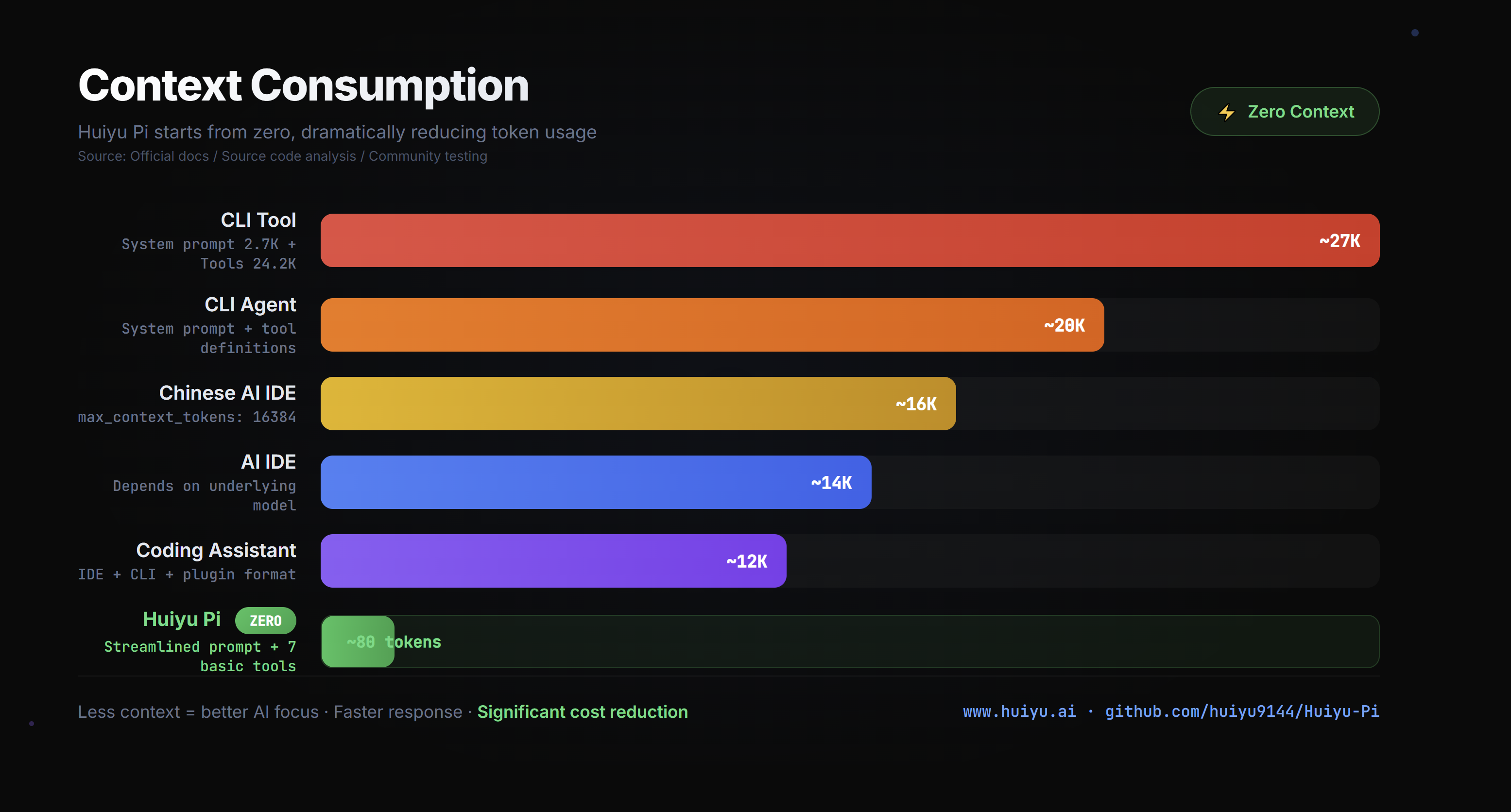Click the green Huiyu Pi bar
This screenshot has height=812, width=1511.
(x=358, y=642)
